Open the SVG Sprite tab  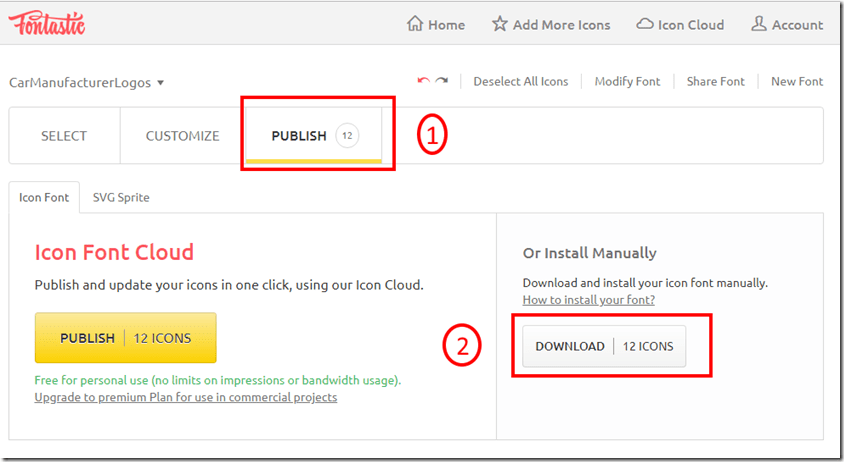121,197
